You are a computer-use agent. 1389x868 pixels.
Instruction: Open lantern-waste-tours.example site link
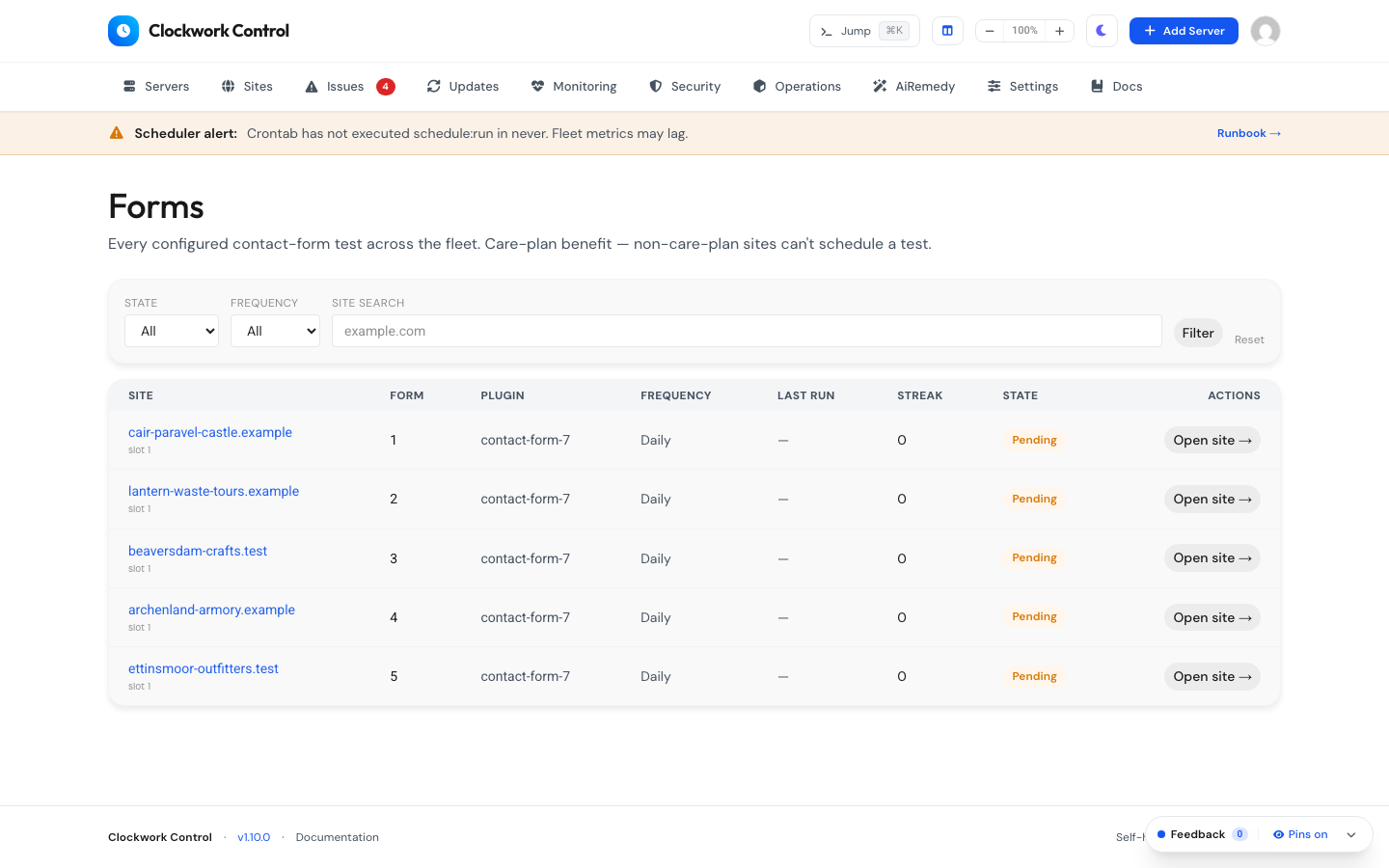(x=213, y=491)
